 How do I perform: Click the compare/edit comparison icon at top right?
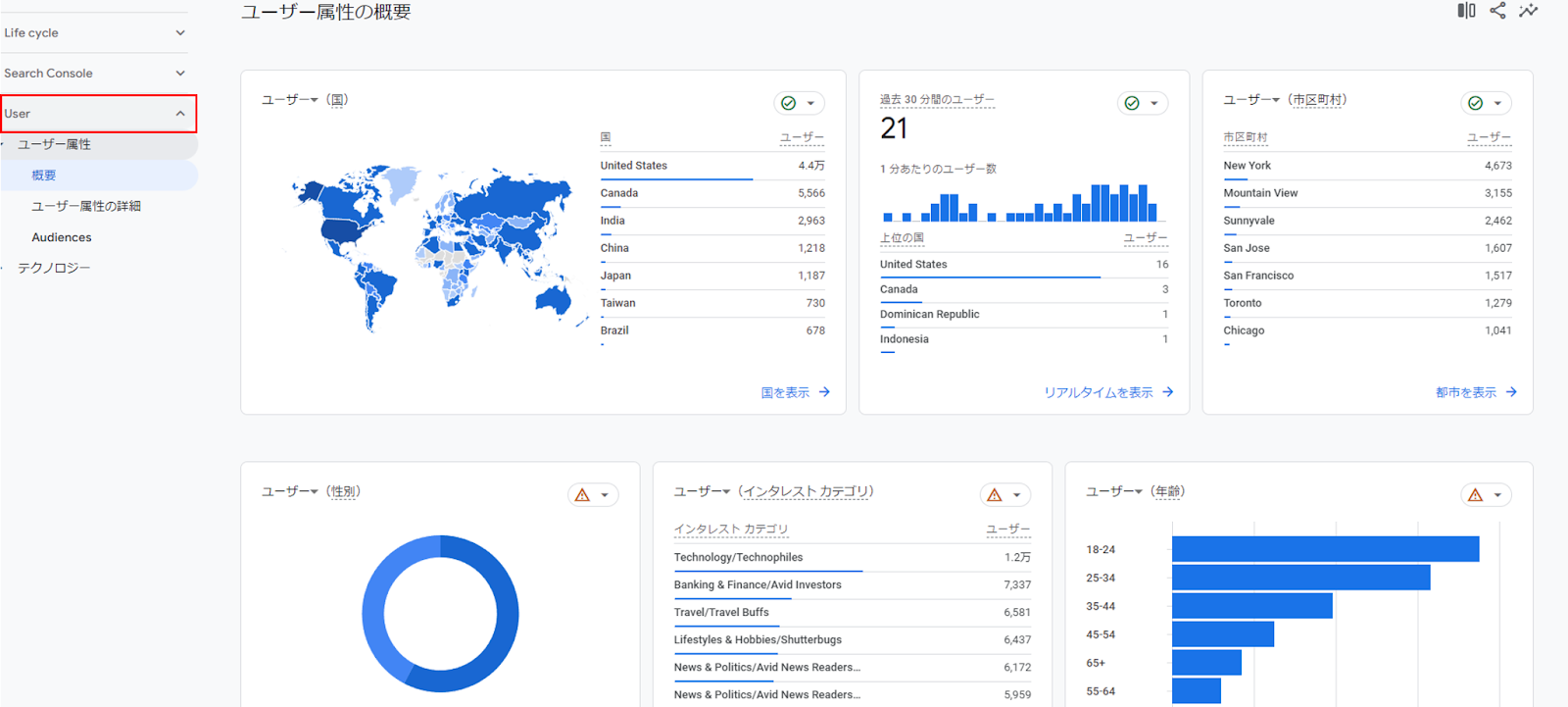[x=1466, y=11]
